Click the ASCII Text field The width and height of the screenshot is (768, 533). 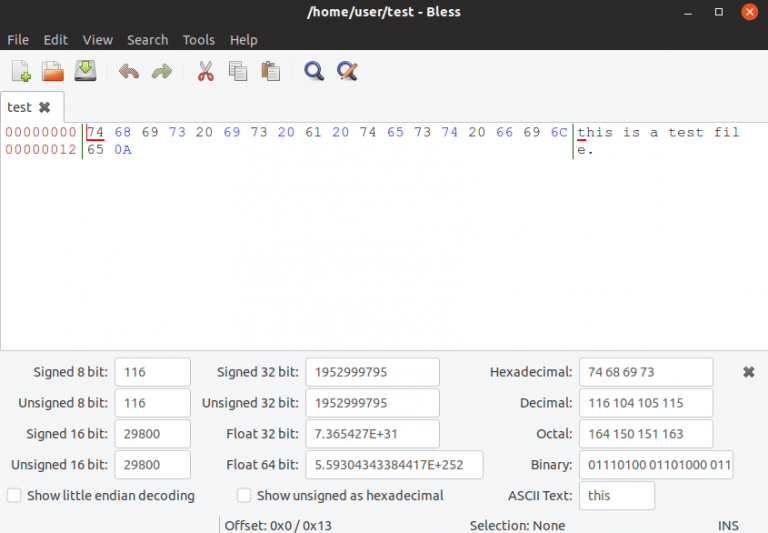616,496
